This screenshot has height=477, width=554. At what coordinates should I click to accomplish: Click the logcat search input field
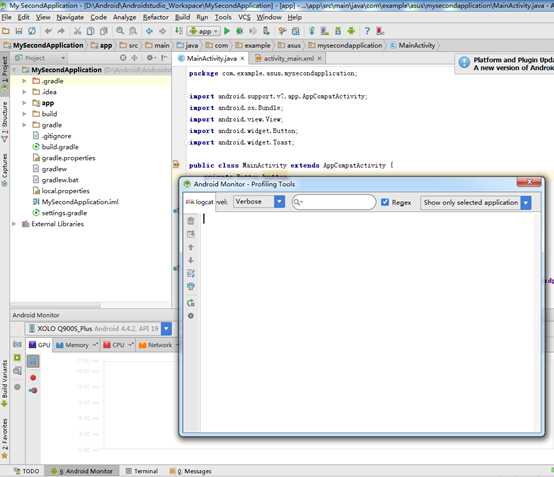[x=334, y=202]
